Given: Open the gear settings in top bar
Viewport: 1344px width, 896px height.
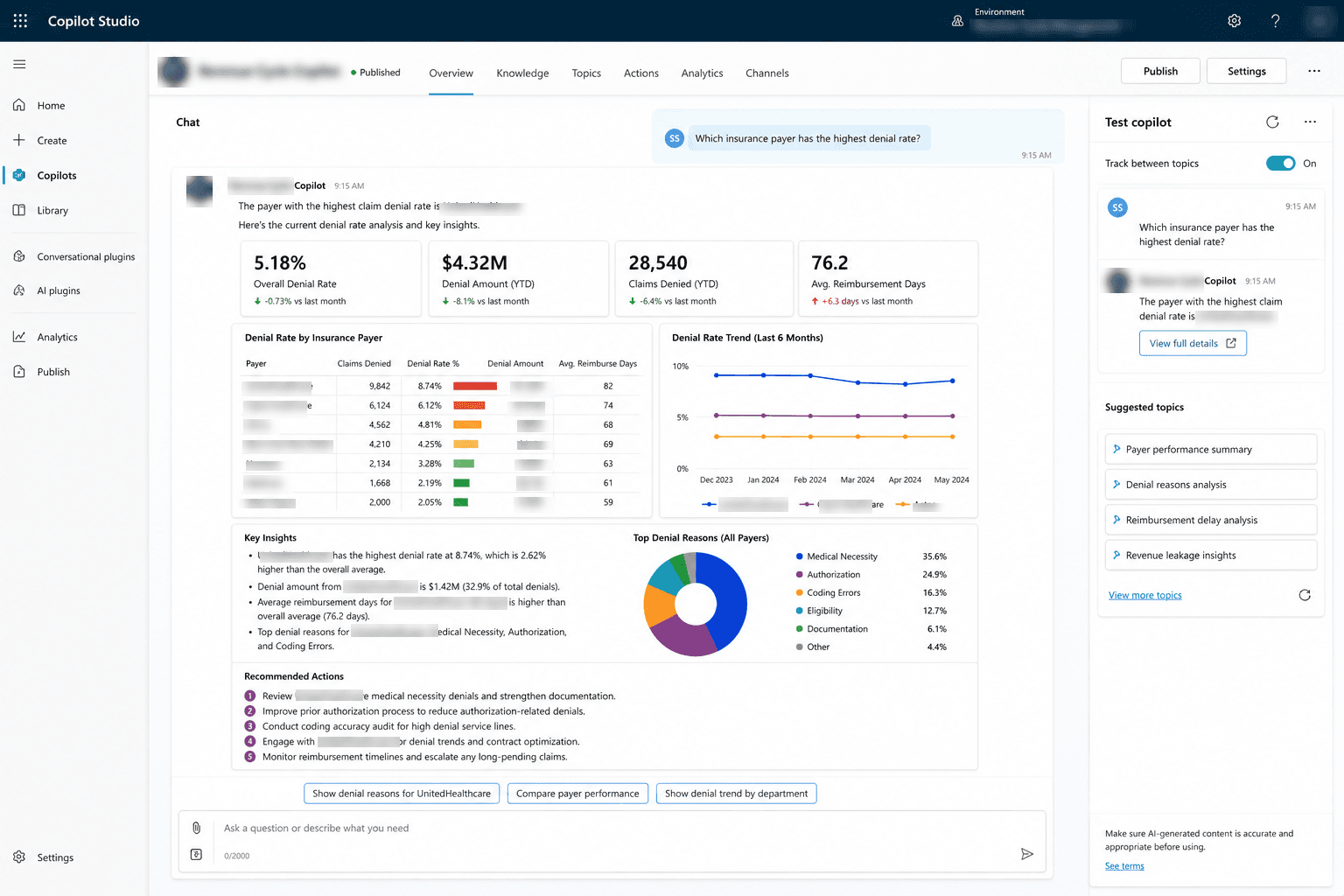Looking at the screenshot, I should tap(1234, 21).
